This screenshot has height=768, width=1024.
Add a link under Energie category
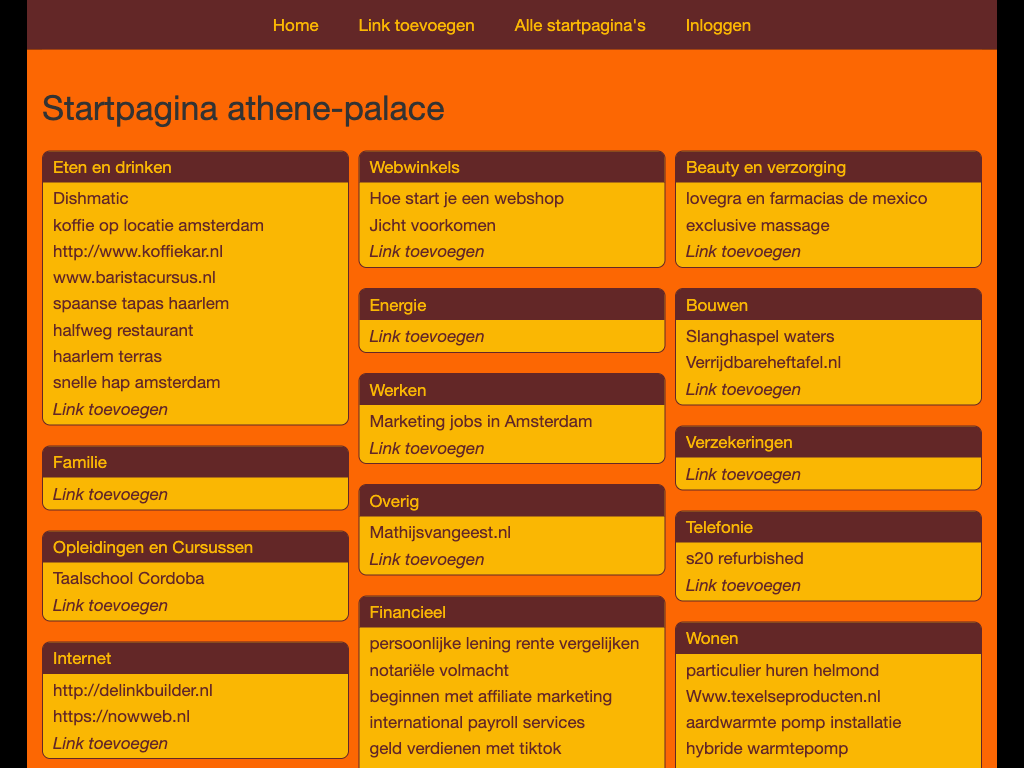coord(426,336)
